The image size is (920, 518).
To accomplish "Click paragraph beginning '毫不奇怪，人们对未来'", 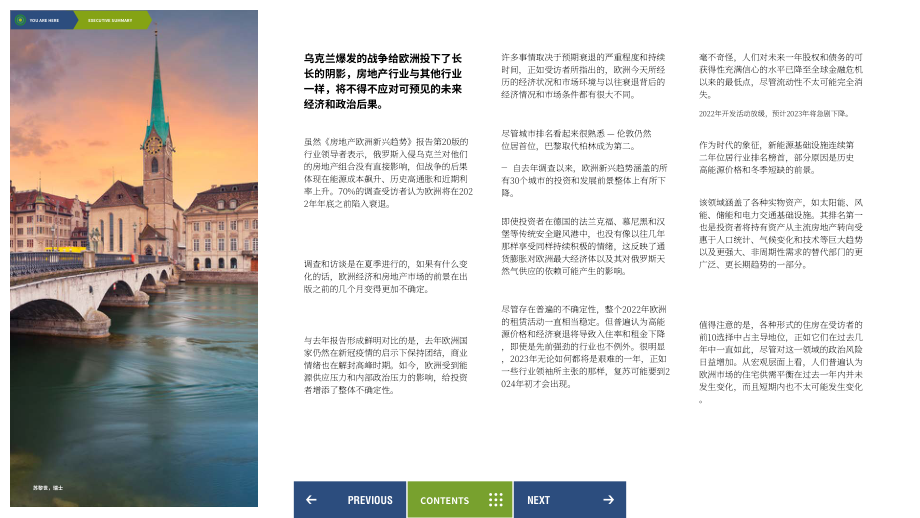I will coord(781,76).
